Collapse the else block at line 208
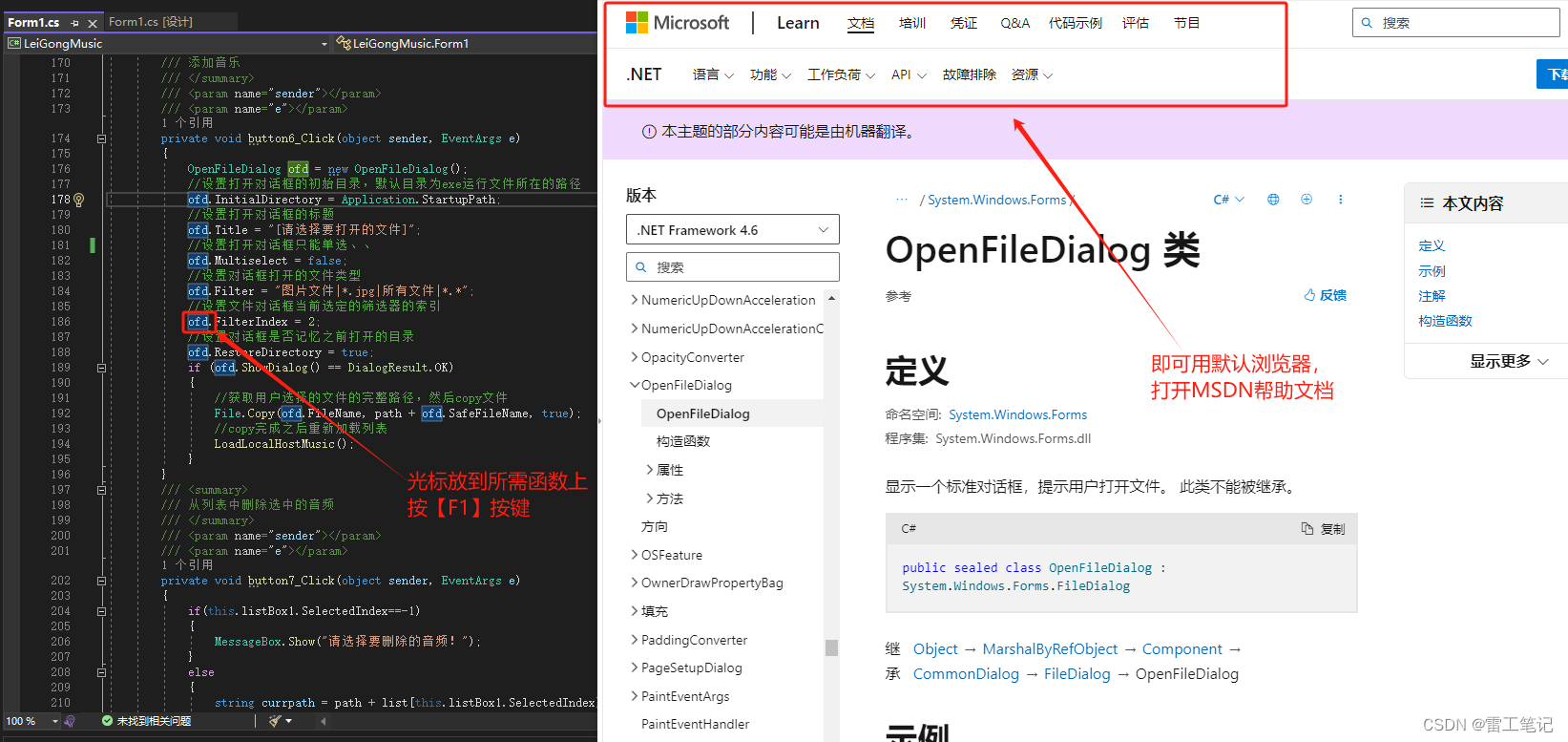The image size is (1568, 742). pyautogui.click(x=101, y=672)
